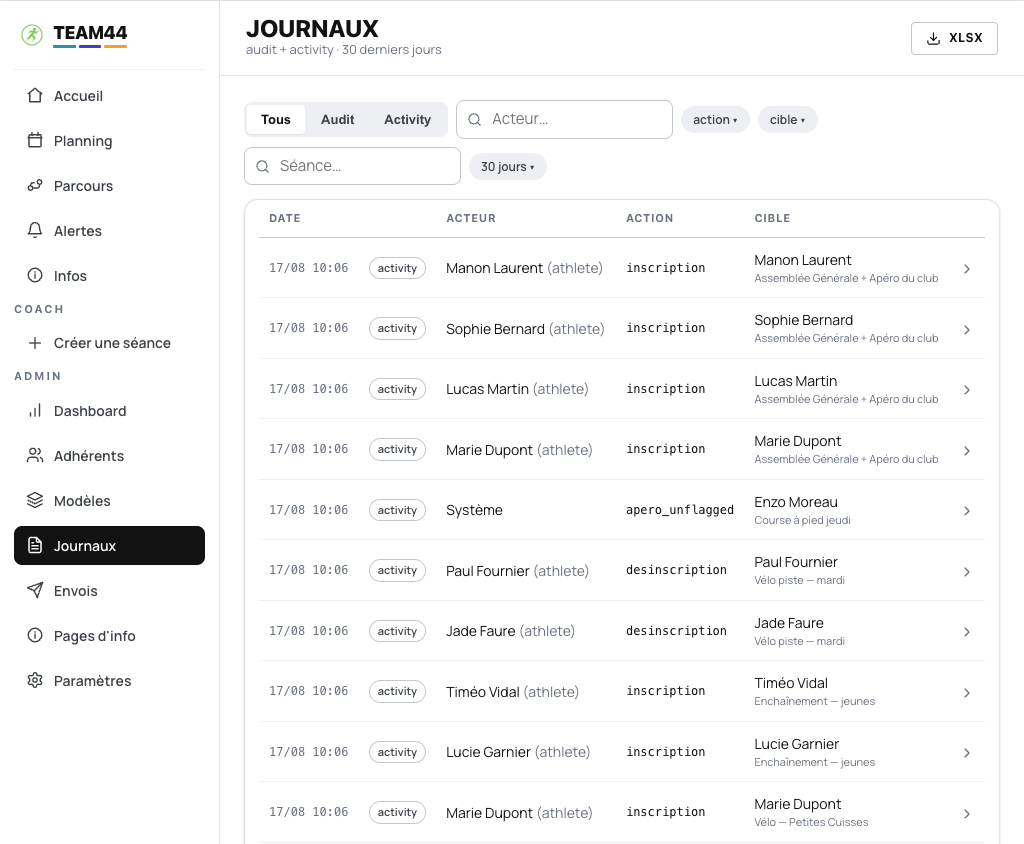Open the 30 jours period dropdown
Viewport: 1024px width, 844px height.
click(507, 167)
